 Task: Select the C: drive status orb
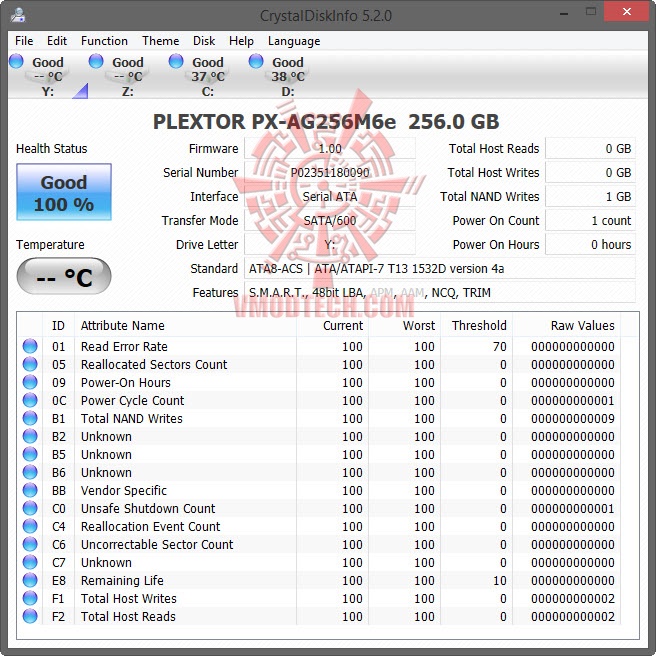click(176, 61)
